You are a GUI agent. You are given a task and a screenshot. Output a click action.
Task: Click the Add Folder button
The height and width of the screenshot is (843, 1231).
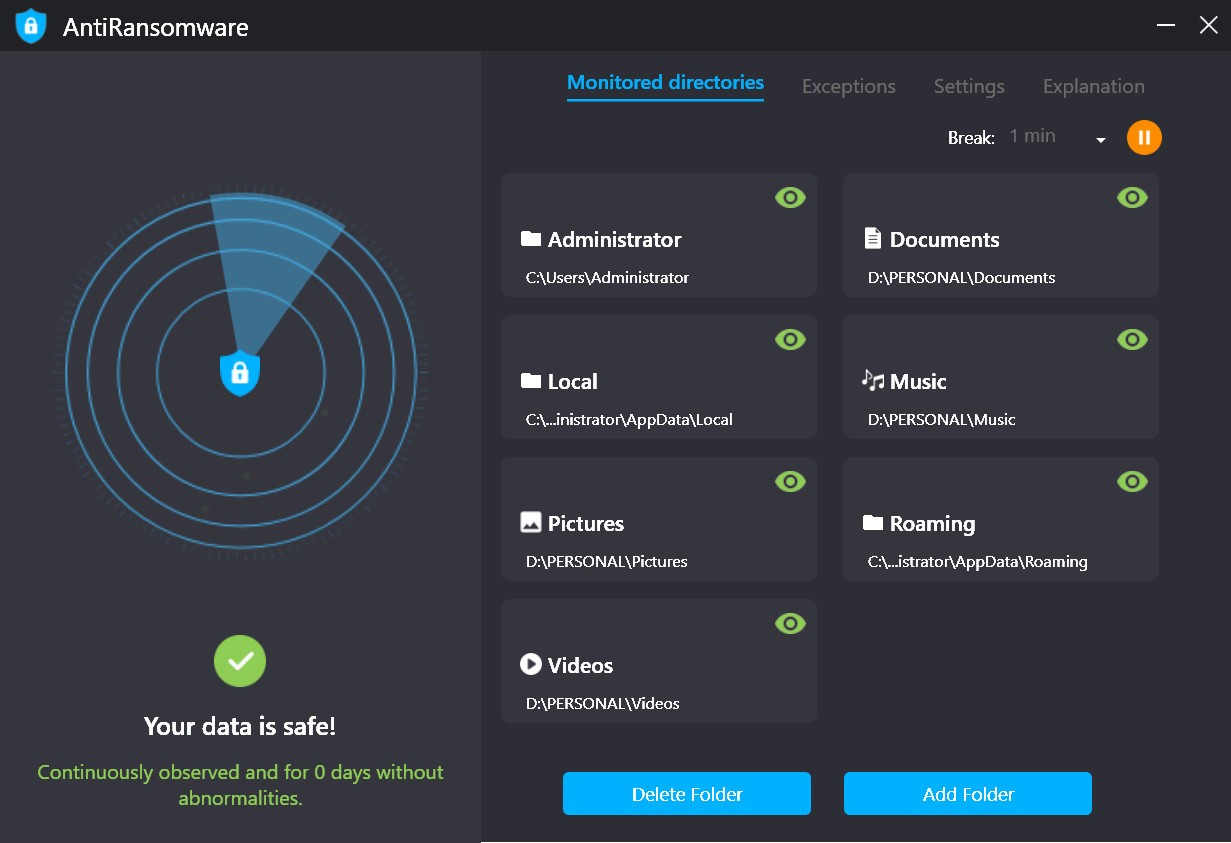pyautogui.click(x=967, y=794)
